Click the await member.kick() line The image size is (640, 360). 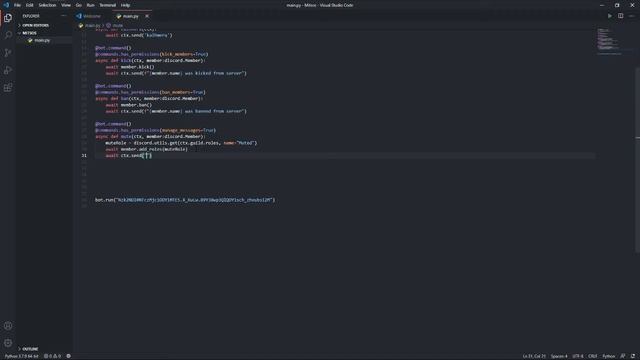[x=130, y=67]
